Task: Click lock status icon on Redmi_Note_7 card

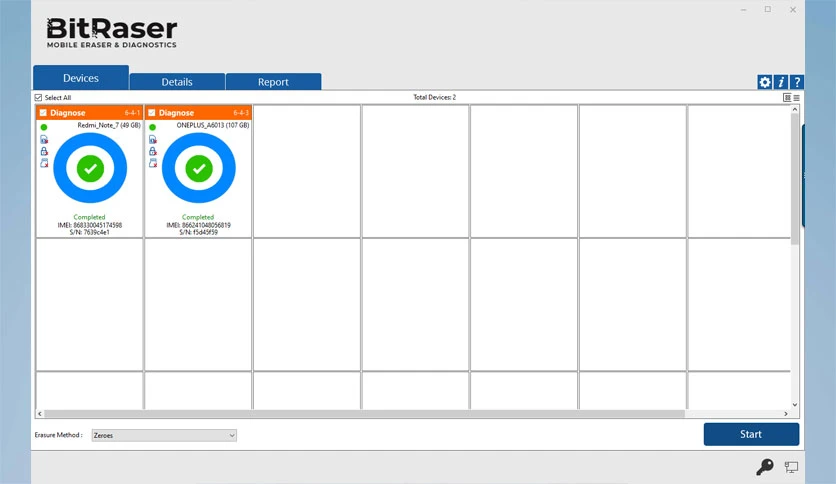Action: coord(44,151)
